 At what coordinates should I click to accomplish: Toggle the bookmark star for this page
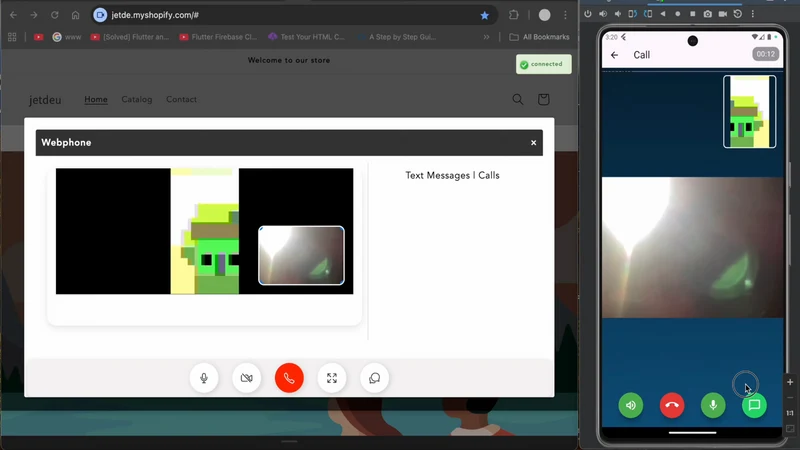click(484, 15)
